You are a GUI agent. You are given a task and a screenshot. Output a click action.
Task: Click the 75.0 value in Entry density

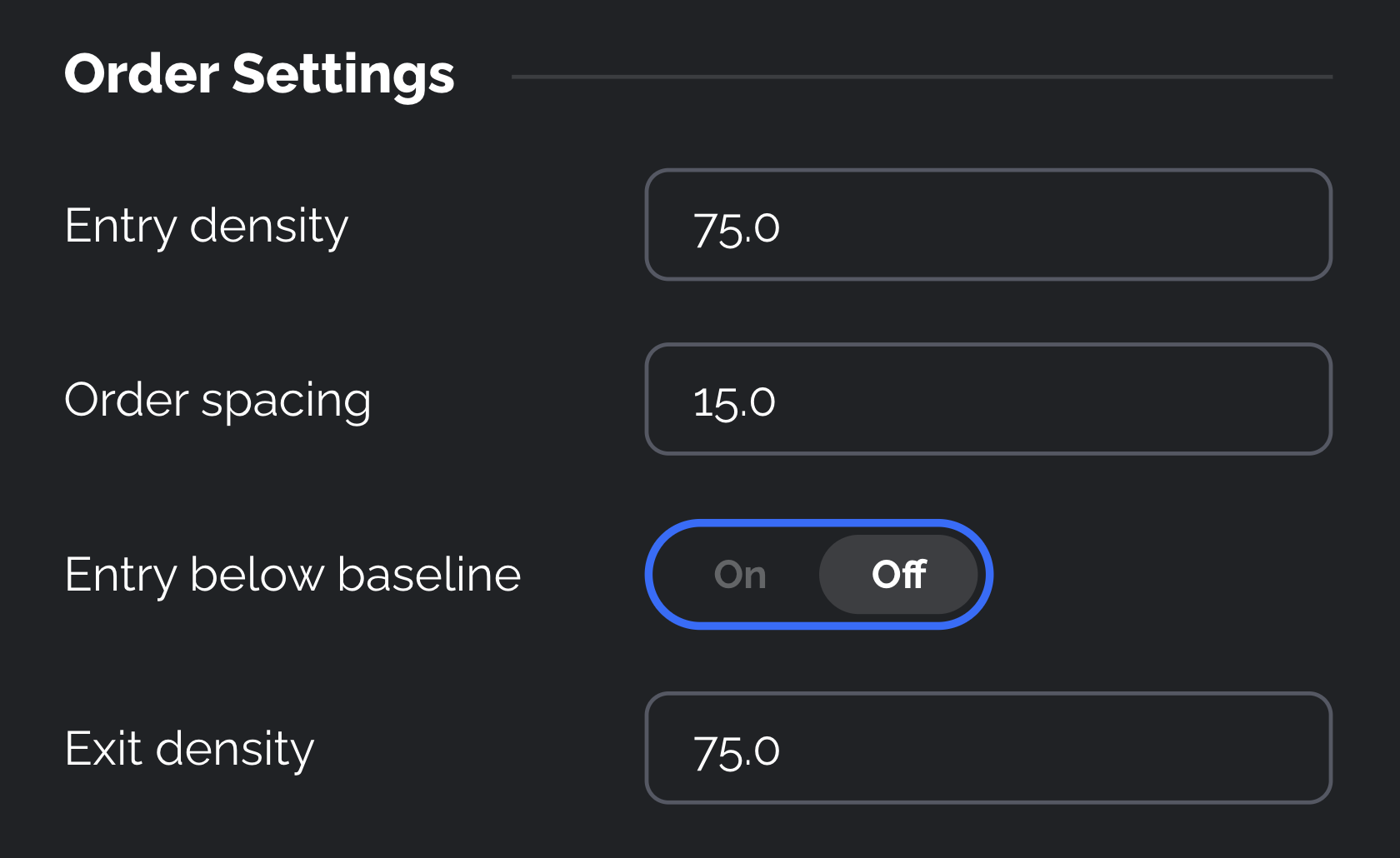pos(737,228)
